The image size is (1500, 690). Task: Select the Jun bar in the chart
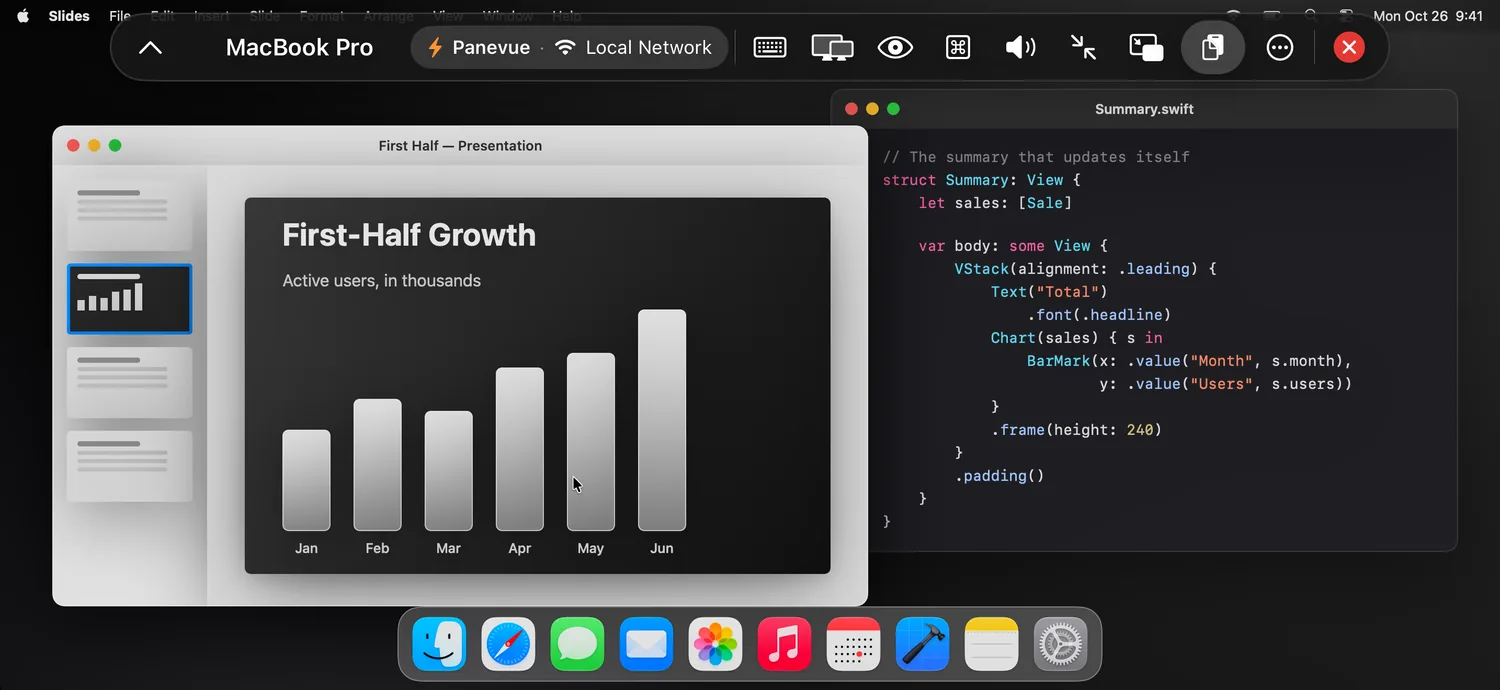(x=662, y=420)
